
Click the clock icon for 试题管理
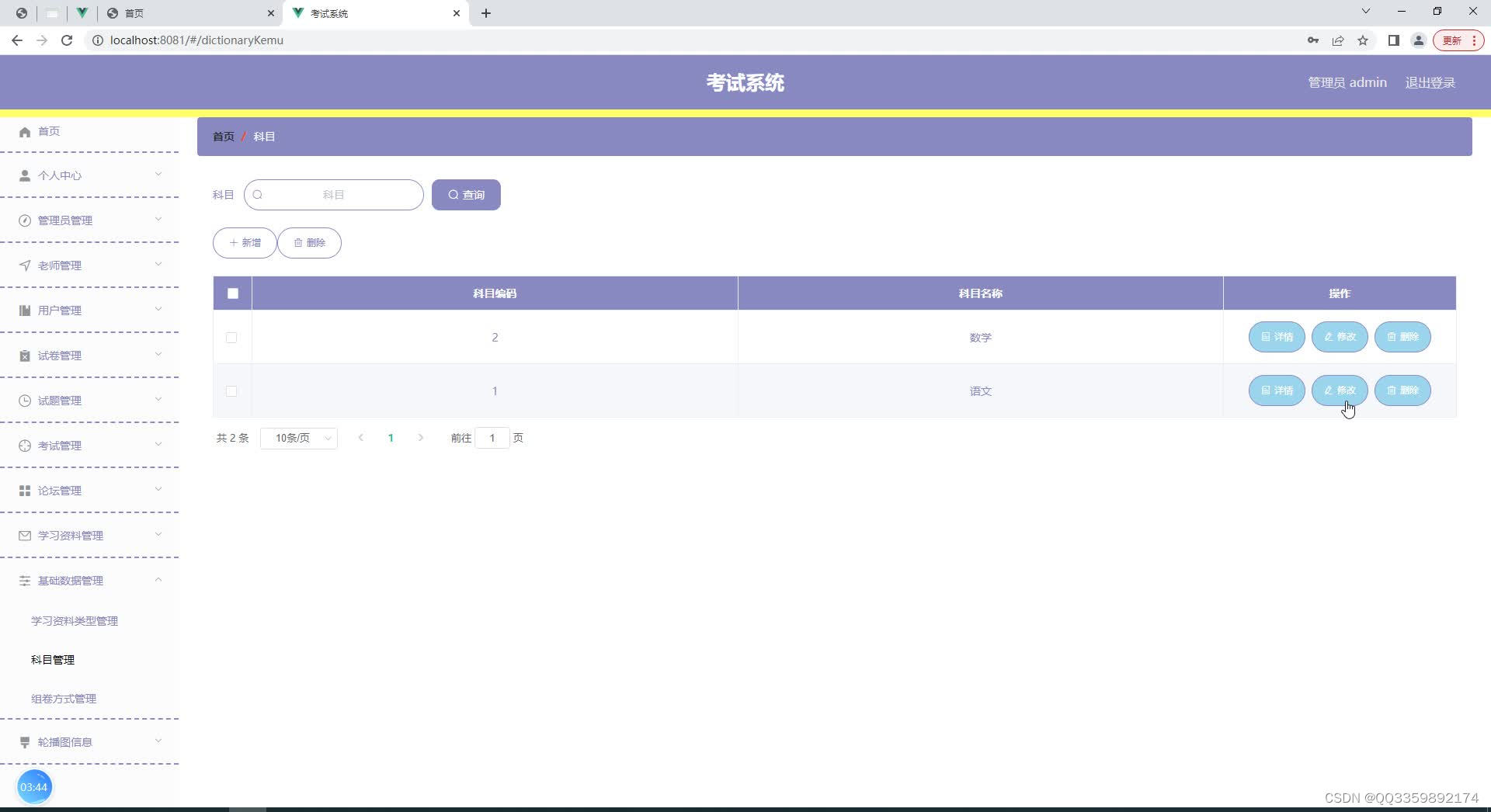[x=25, y=401]
